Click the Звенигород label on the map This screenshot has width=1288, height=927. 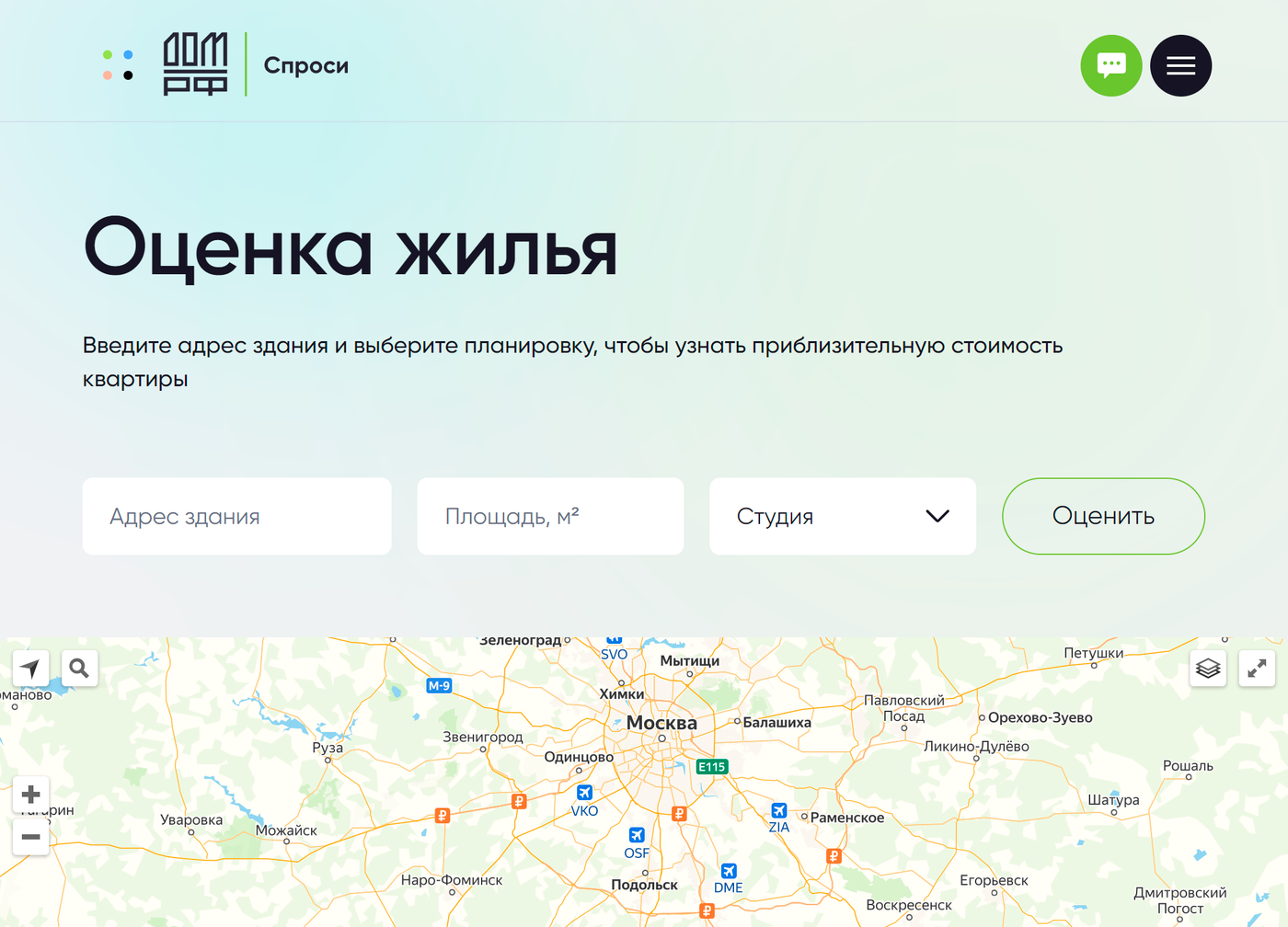pyautogui.click(x=483, y=737)
